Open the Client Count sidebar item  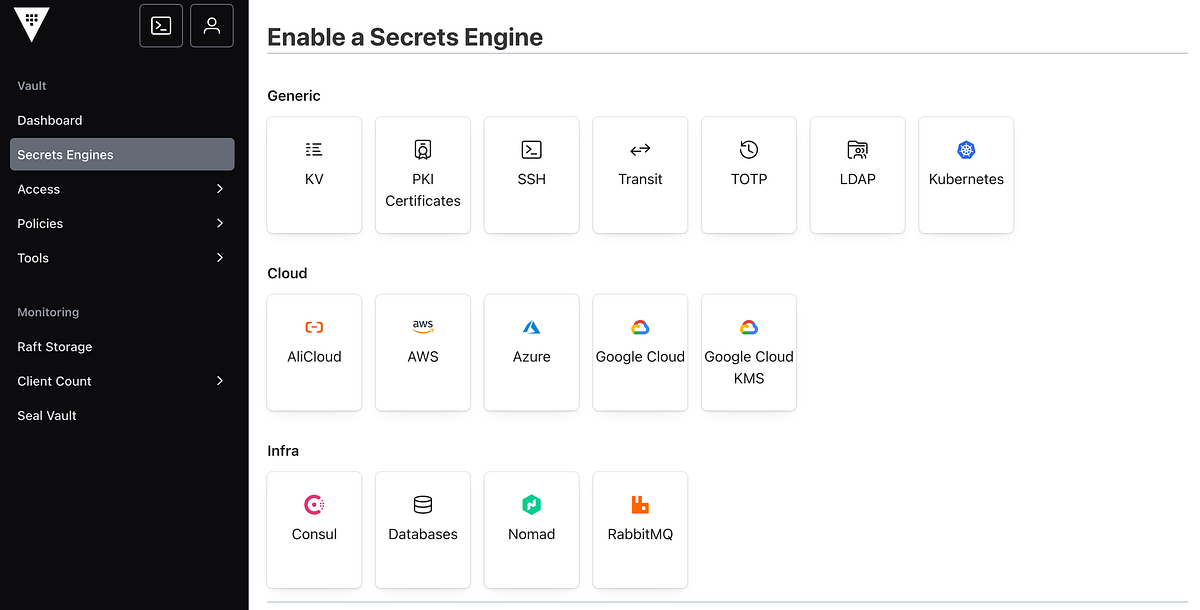(x=122, y=381)
